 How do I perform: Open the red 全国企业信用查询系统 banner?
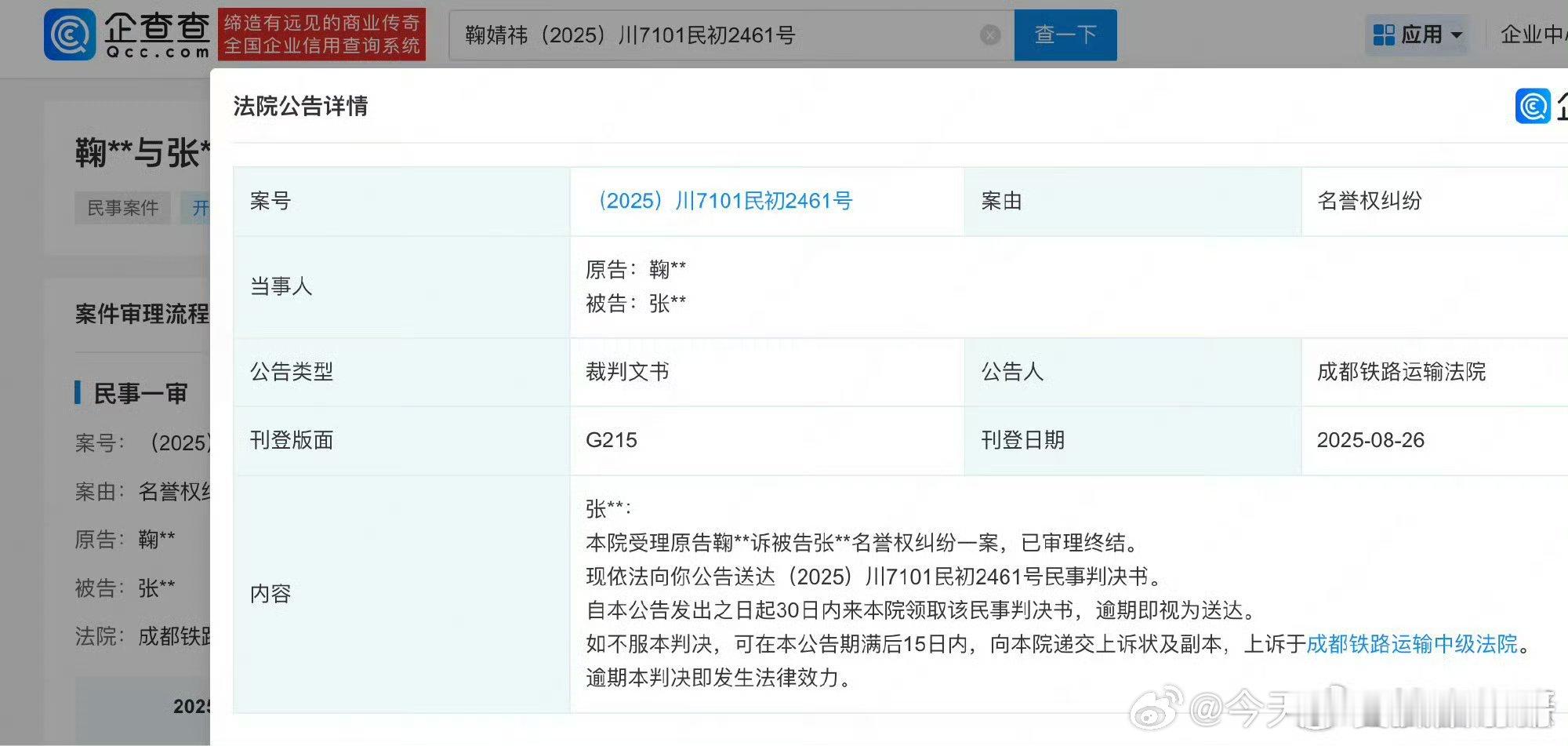tap(321, 35)
